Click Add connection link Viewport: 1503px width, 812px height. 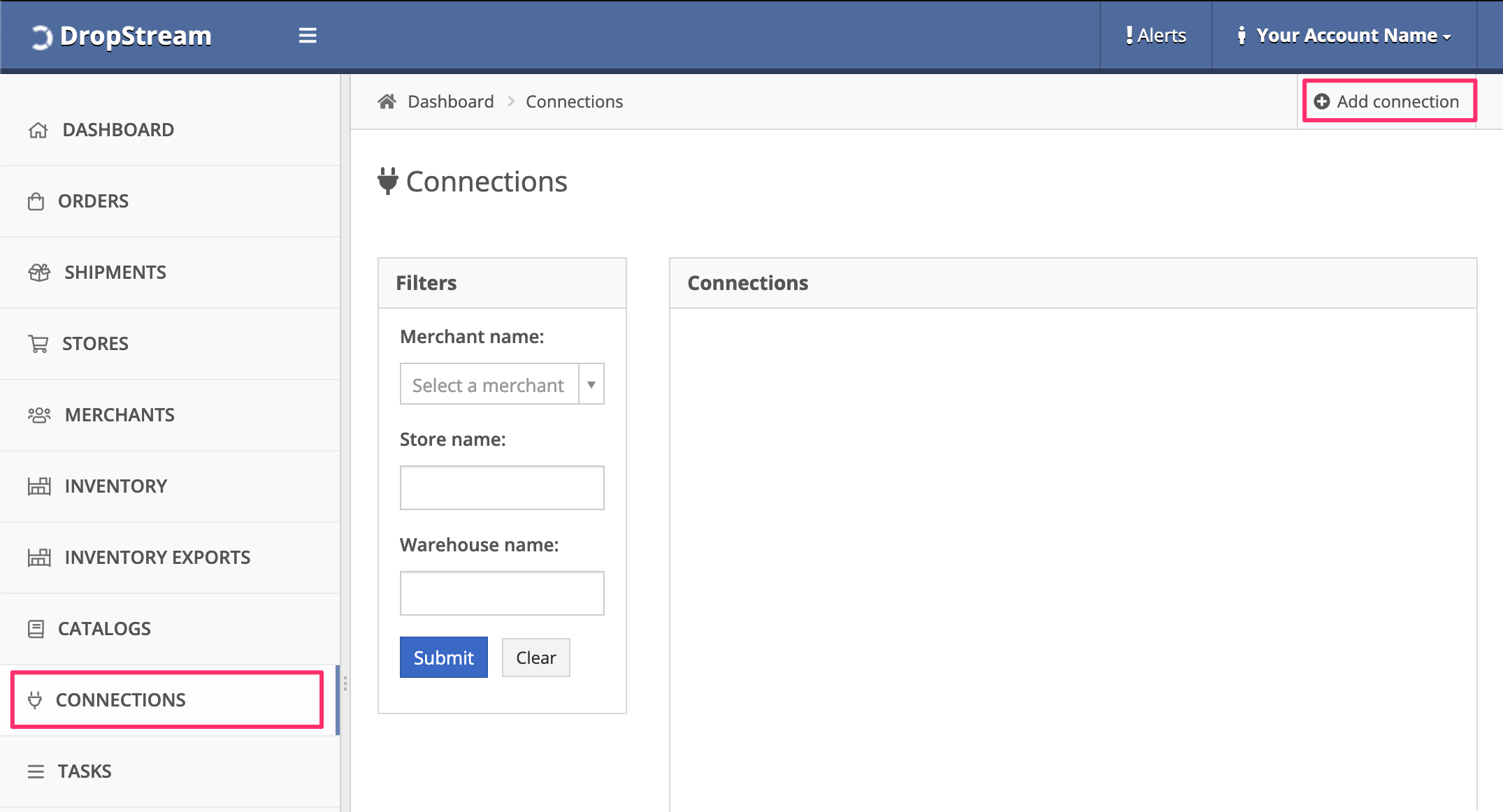click(1389, 102)
